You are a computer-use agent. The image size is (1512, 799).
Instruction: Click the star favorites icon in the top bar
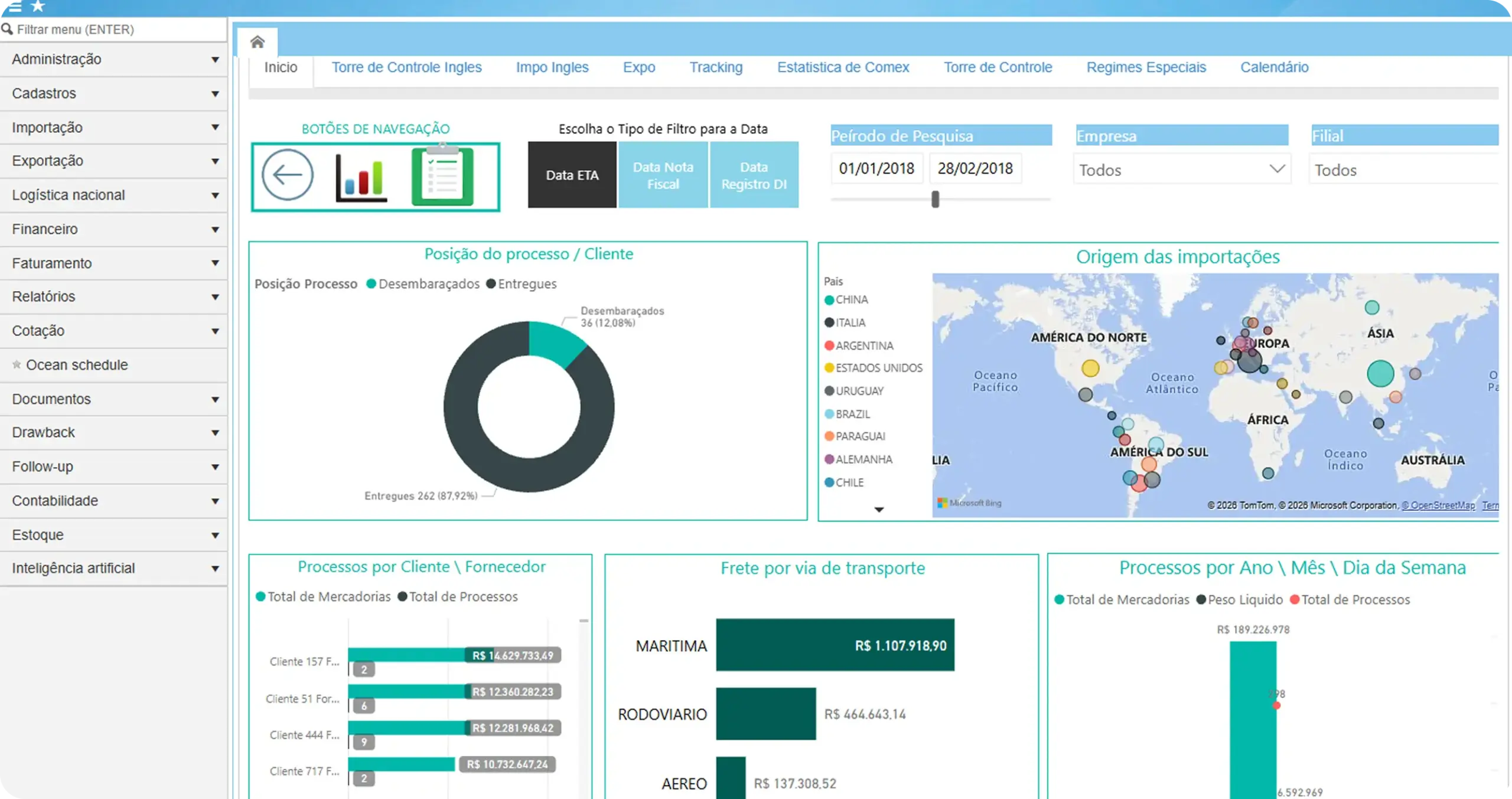[x=38, y=8]
